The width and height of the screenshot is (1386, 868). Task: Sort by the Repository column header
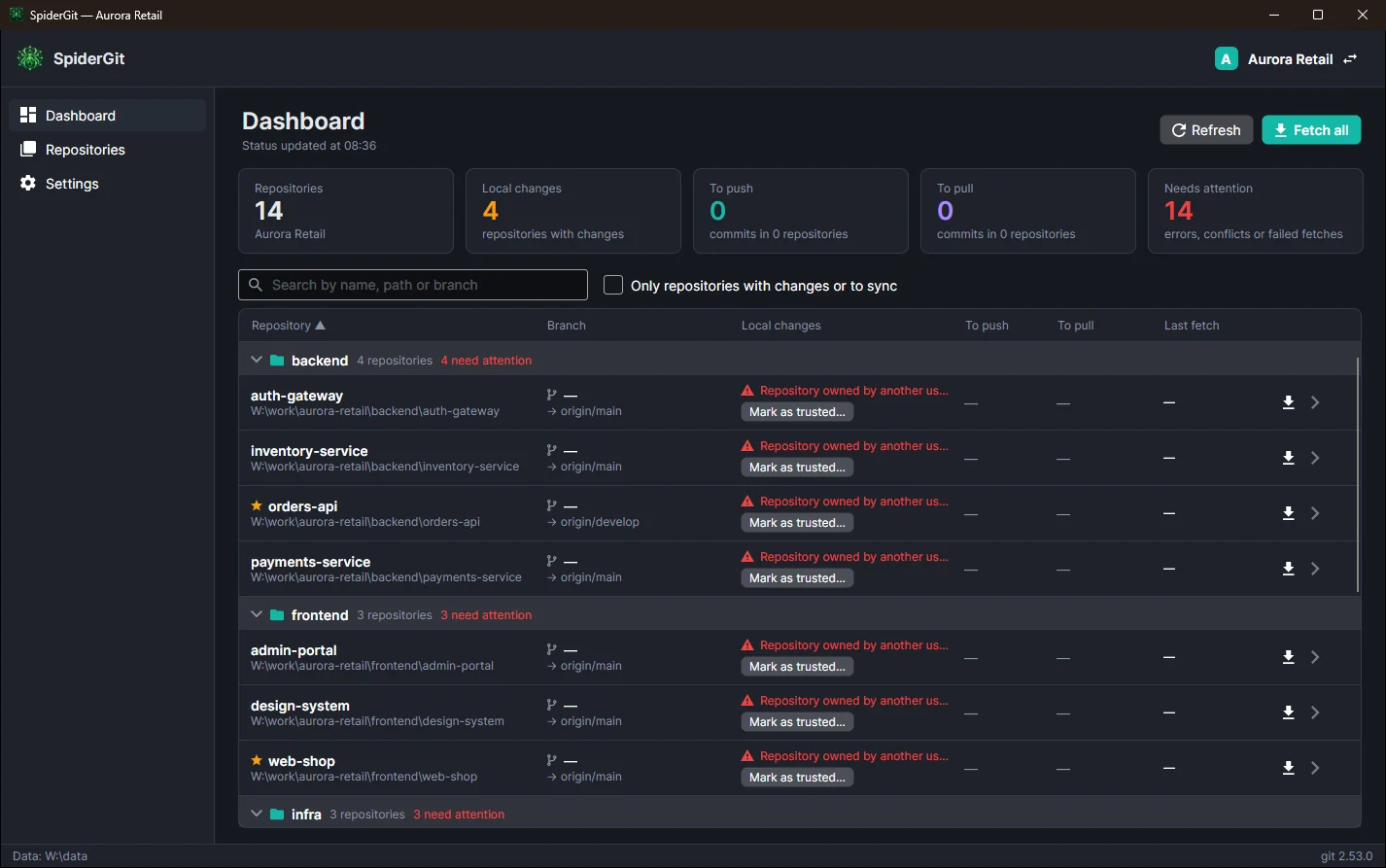[x=288, y=326]
